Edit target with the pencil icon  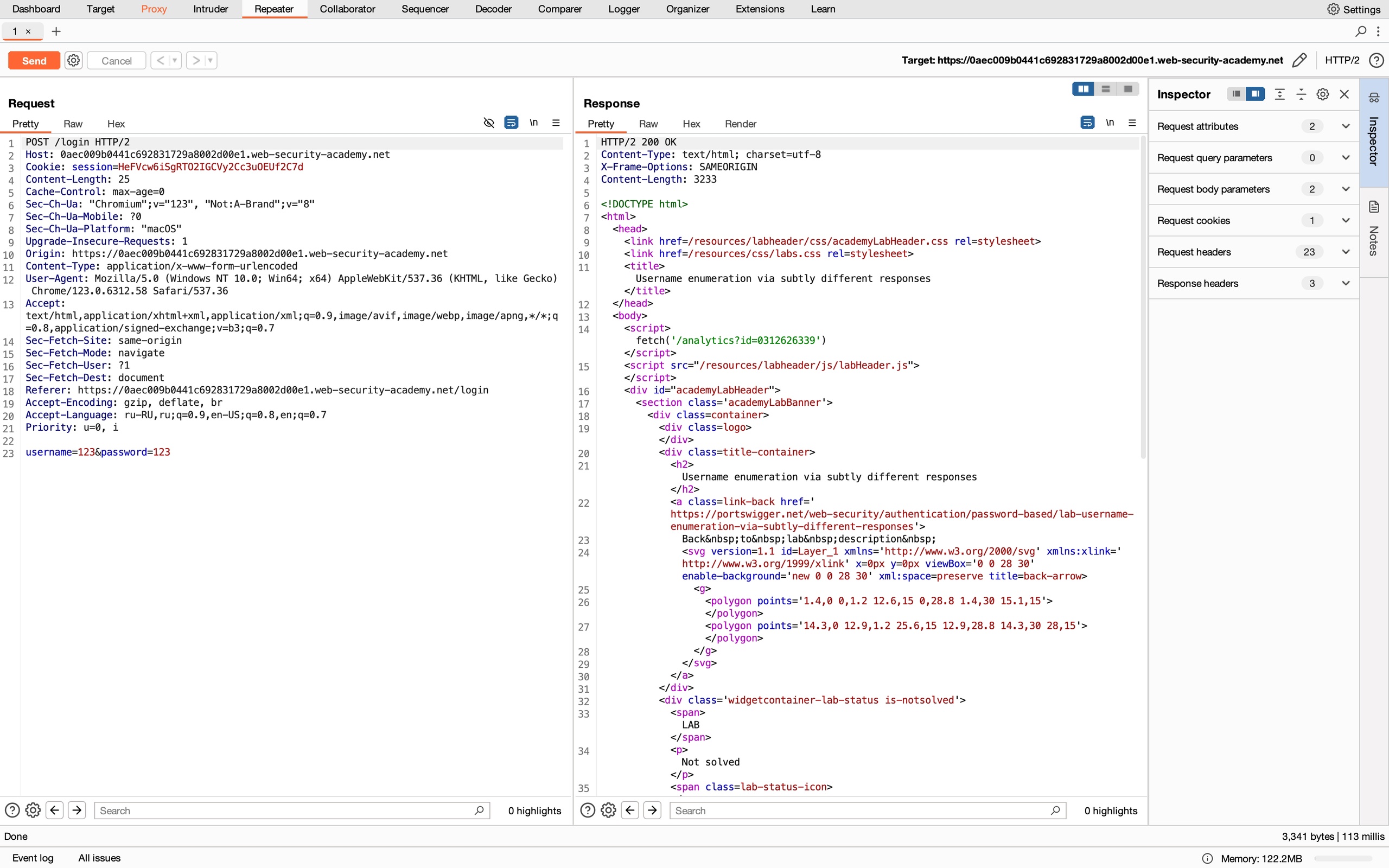coord(1299,60)
